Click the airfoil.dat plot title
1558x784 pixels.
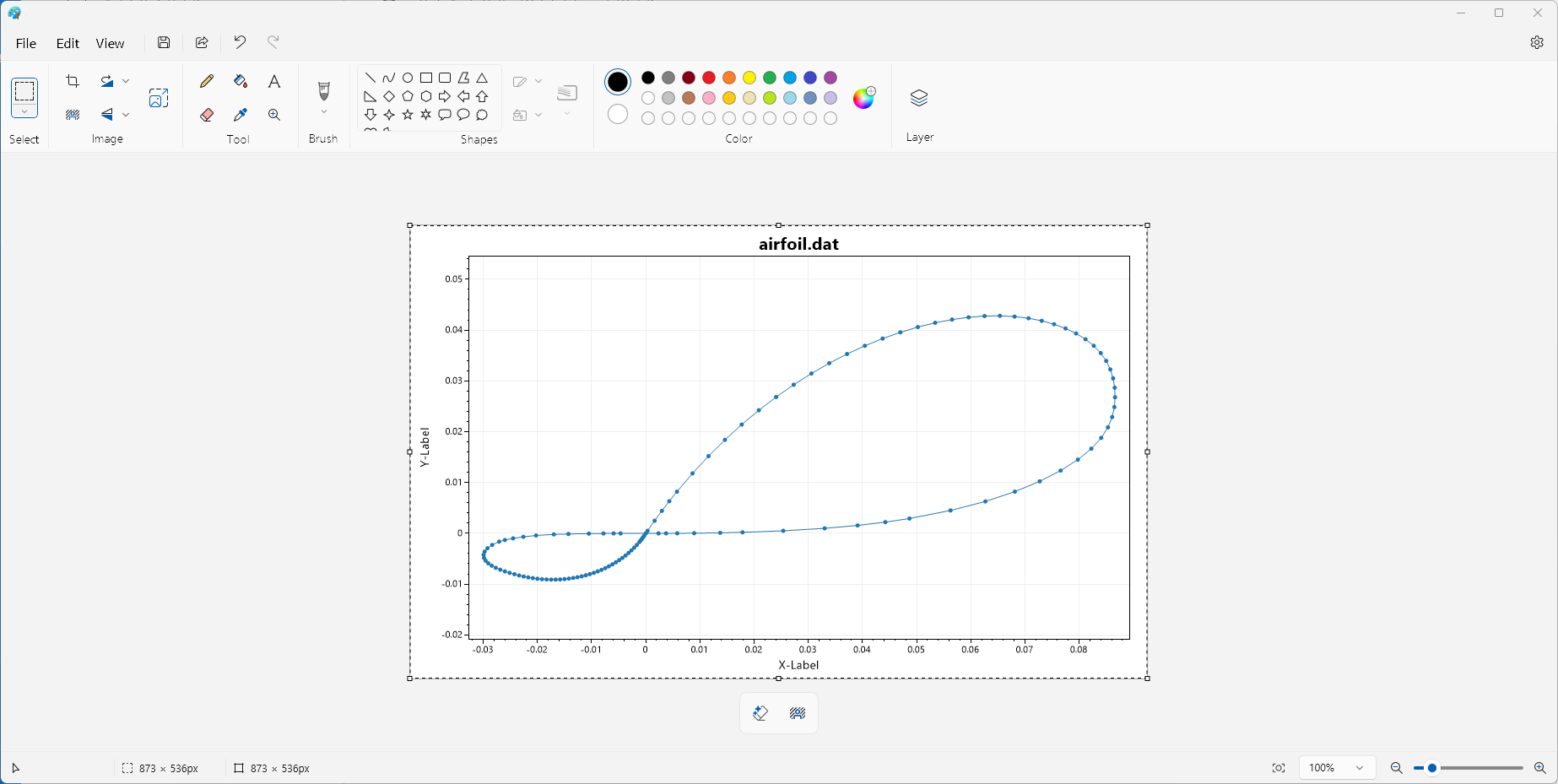[x=798, y=244]
